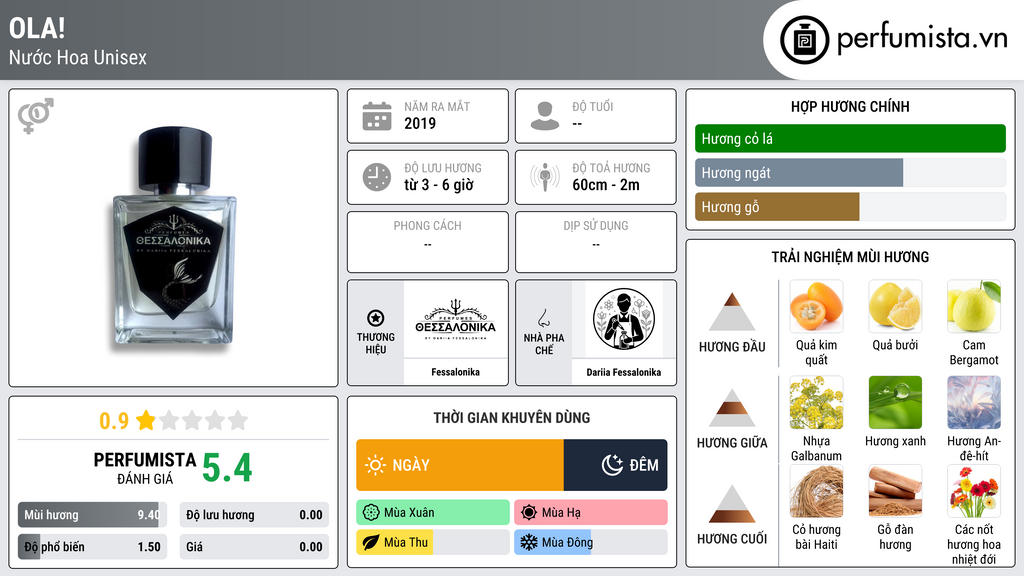Click the Quả kim quất note thumbnail
1024x576 pixels.
pyautogui.click(x=816, y=306)
